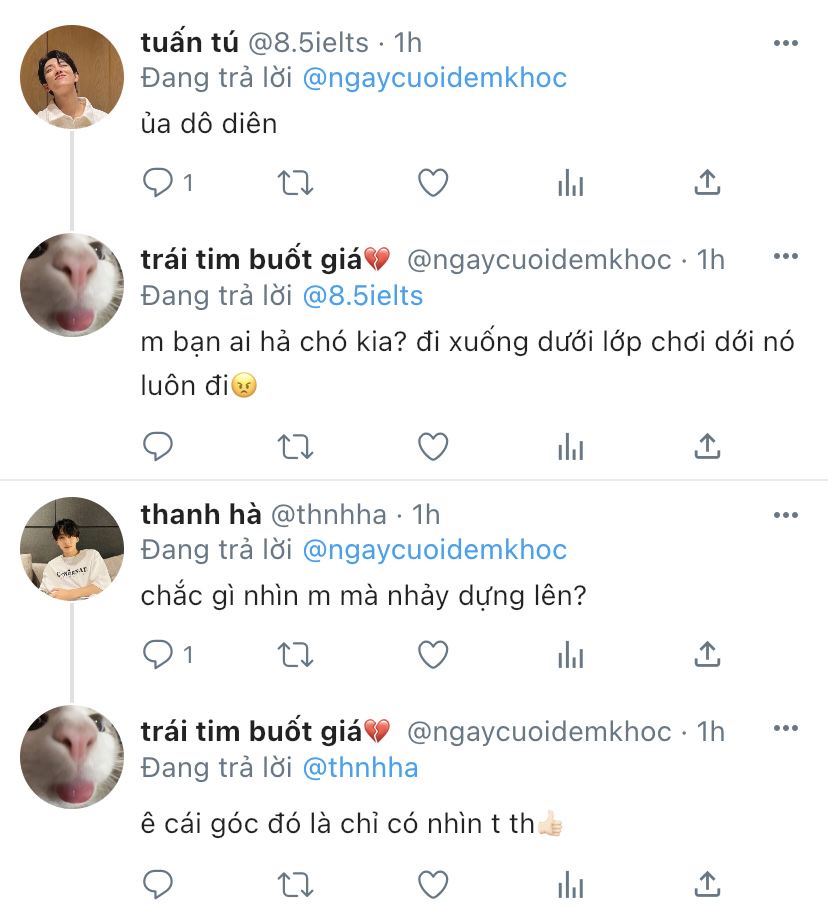View analytics for thanh hà's tweet
The image size is (828, 909).
point(570,655)
